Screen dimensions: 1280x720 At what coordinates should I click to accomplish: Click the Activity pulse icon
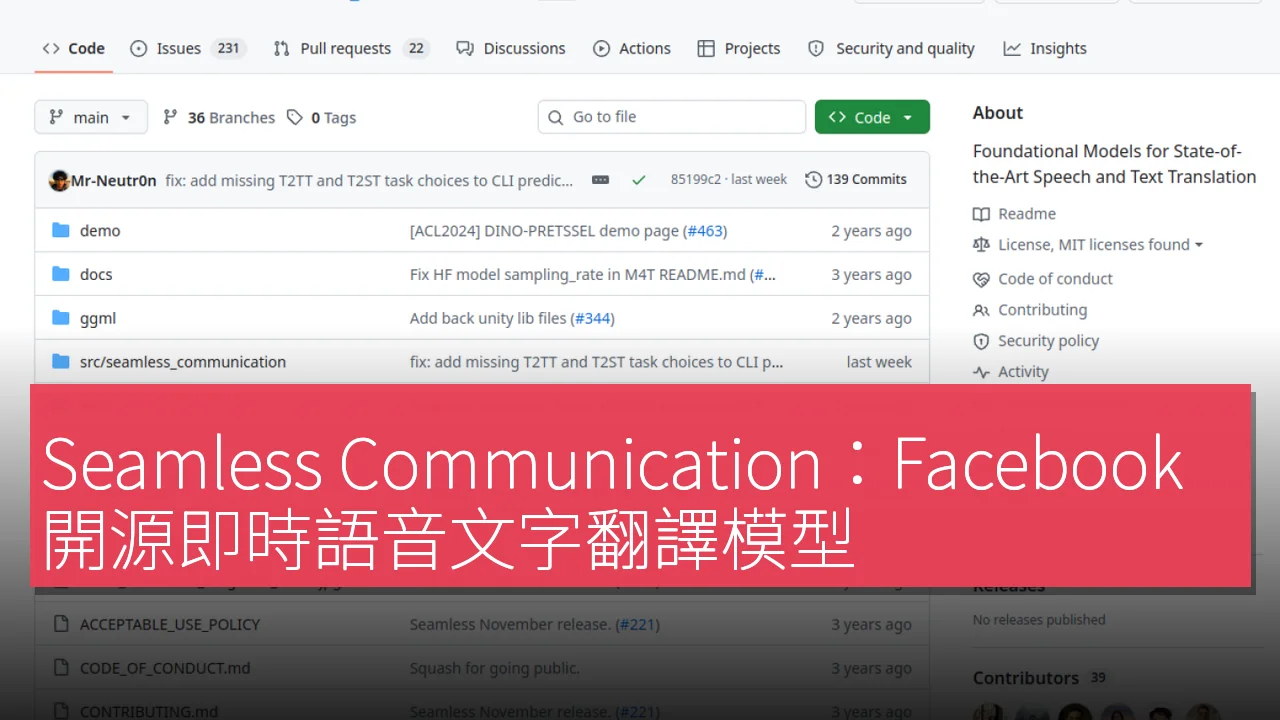(981, 372)
